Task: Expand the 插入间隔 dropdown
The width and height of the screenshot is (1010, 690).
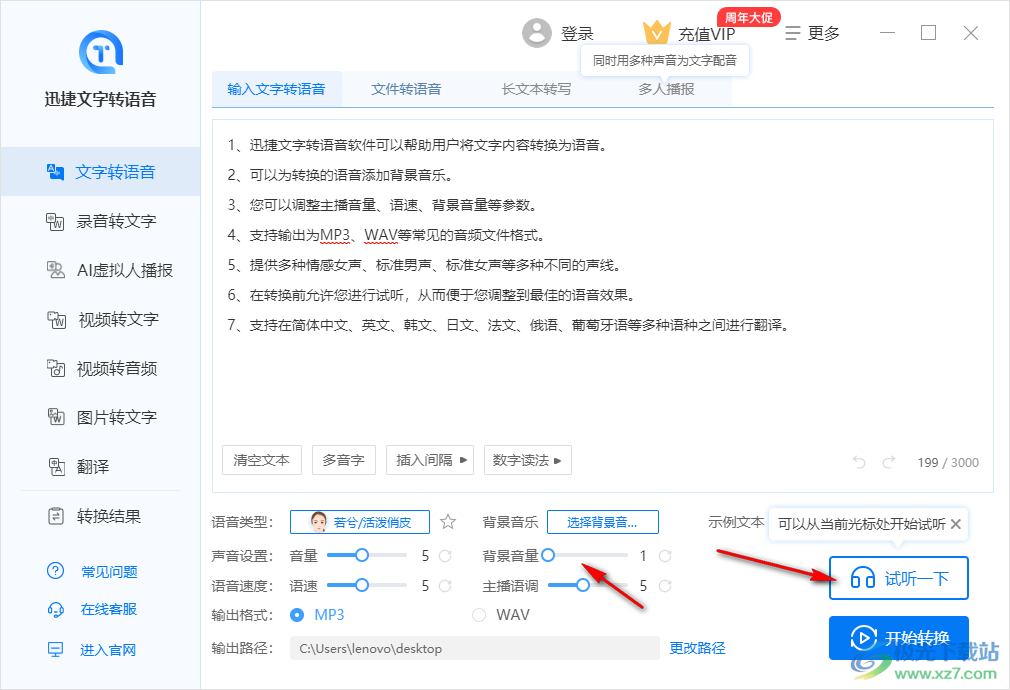Action: point(429,460)
